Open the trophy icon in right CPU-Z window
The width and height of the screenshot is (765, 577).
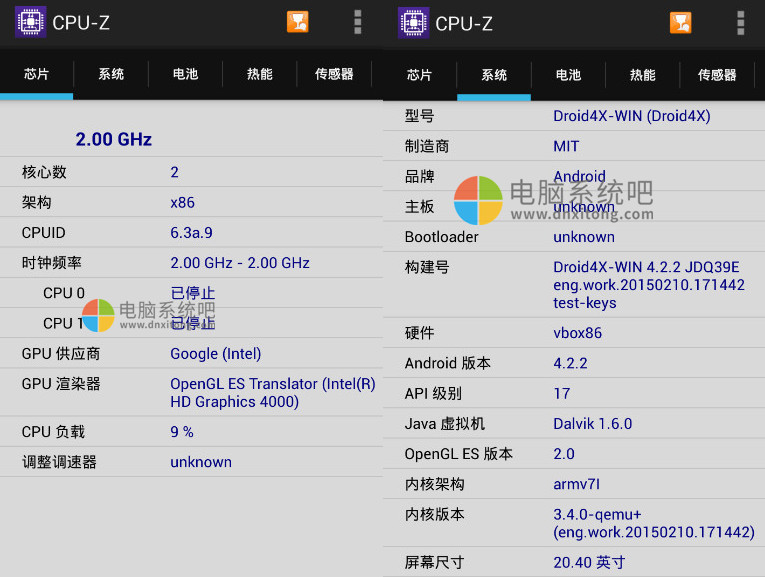click(x=681, y=23)
